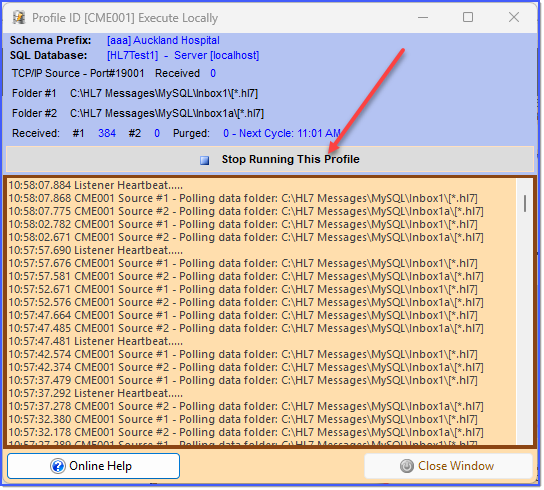Open Online Help
This screenshot has width=544, height=490.
93,466
